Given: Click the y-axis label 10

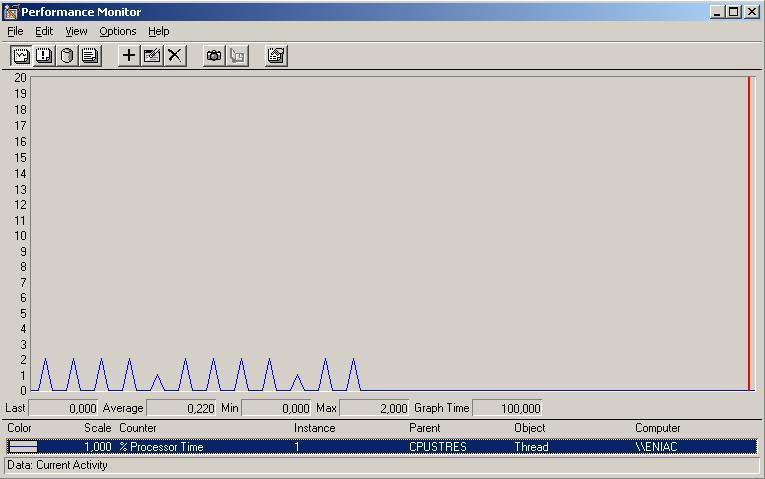Looking at the screenshot, I should tap(20, 236).
